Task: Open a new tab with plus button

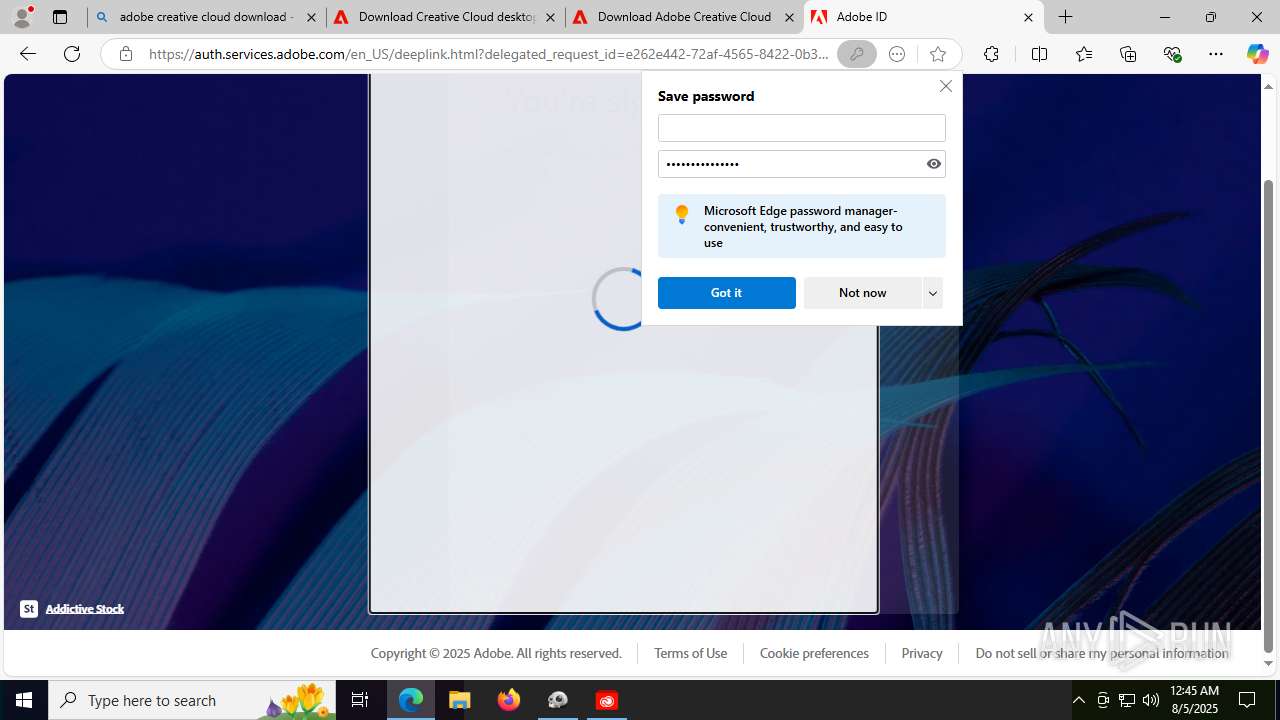Action: tap(1066, 17)
